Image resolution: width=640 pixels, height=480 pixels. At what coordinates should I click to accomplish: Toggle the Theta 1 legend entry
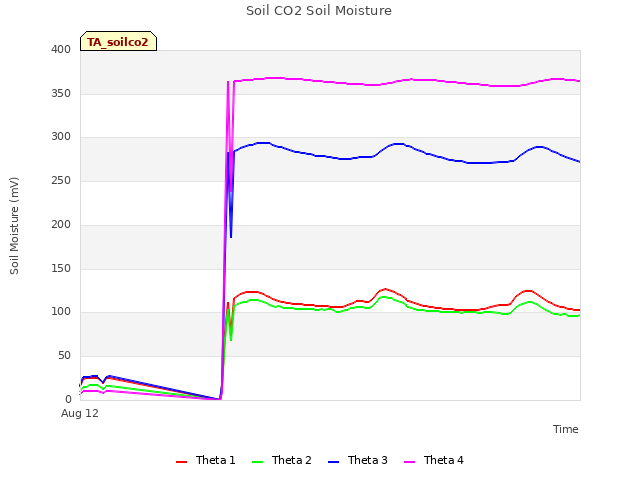[206, 460]
